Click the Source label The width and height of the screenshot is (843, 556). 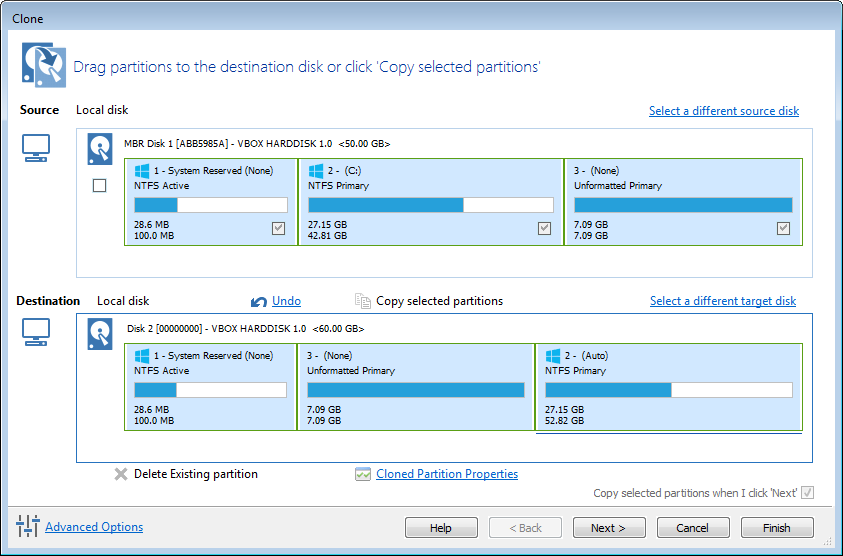click(x=39, y=110)
